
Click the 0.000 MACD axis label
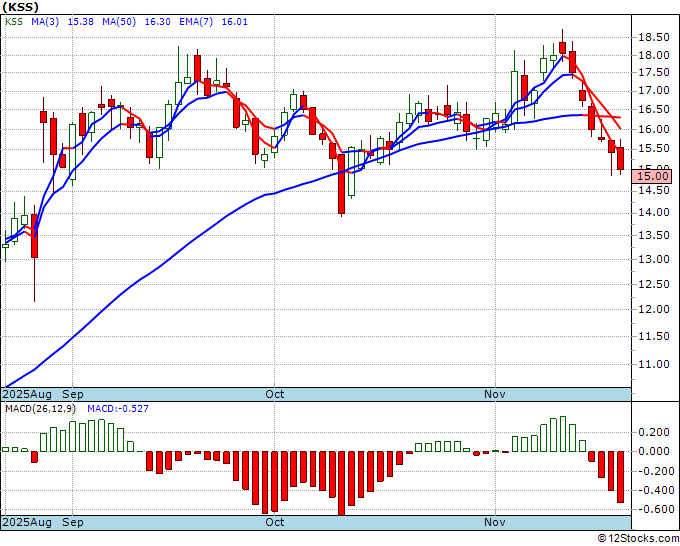click(654, 451)
